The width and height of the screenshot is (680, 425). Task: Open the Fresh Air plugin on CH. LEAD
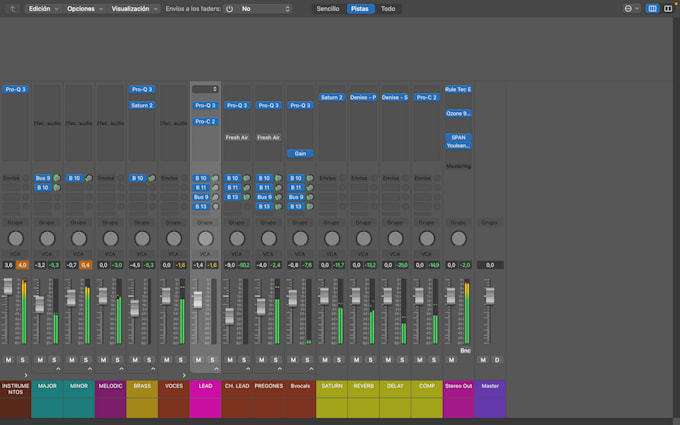tap(237, 137)
